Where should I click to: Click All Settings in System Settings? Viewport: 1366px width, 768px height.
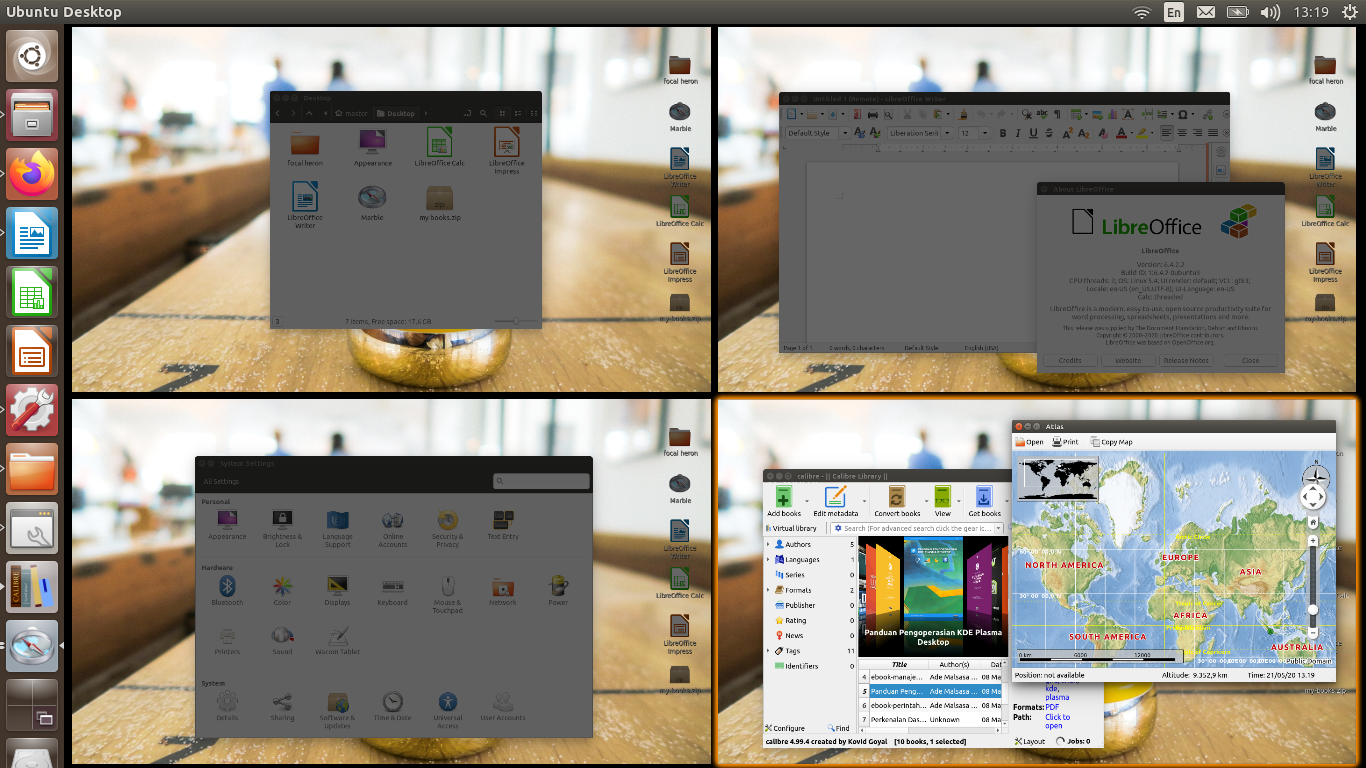[x=222, y=482]
